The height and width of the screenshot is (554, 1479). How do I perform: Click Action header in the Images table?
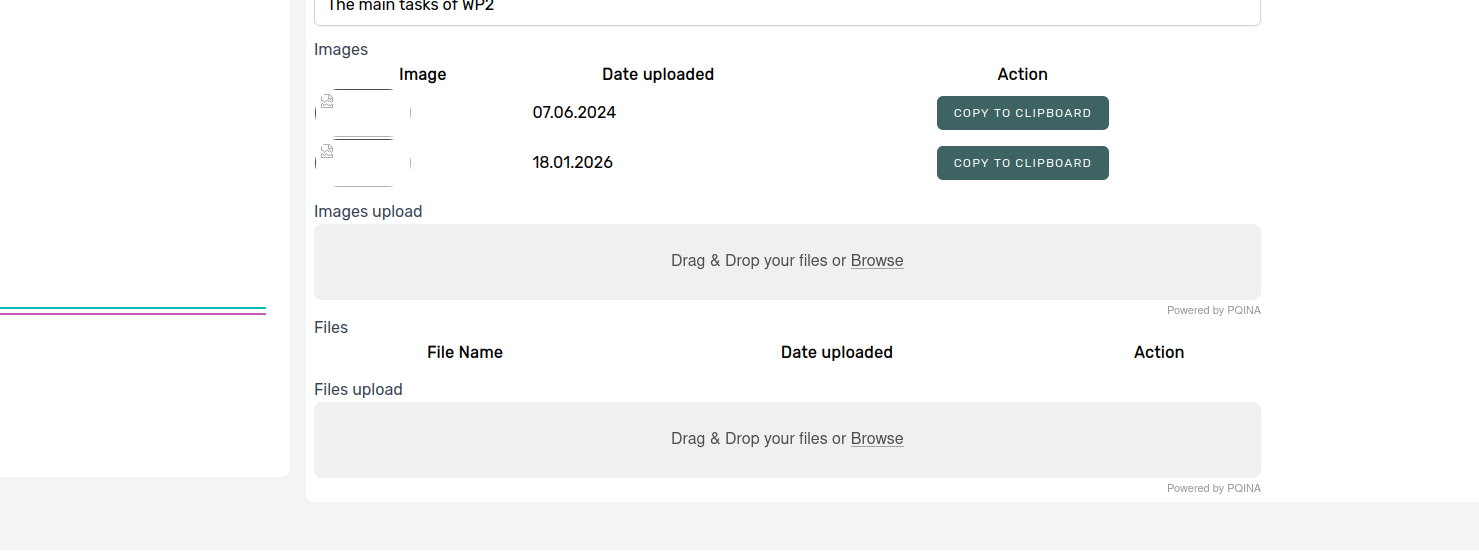coord(1022,75)
